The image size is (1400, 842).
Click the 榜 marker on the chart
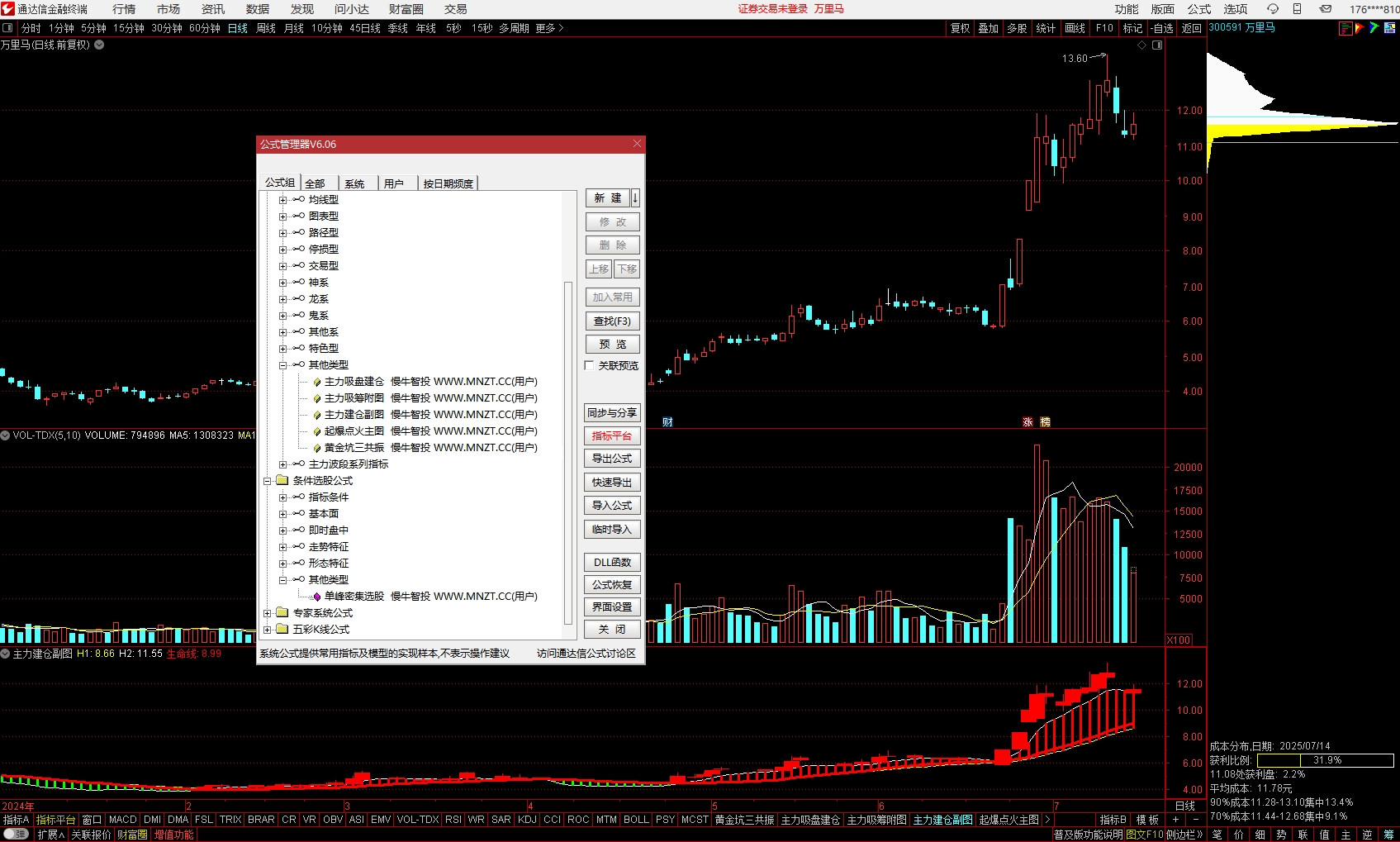point(1045,422)
